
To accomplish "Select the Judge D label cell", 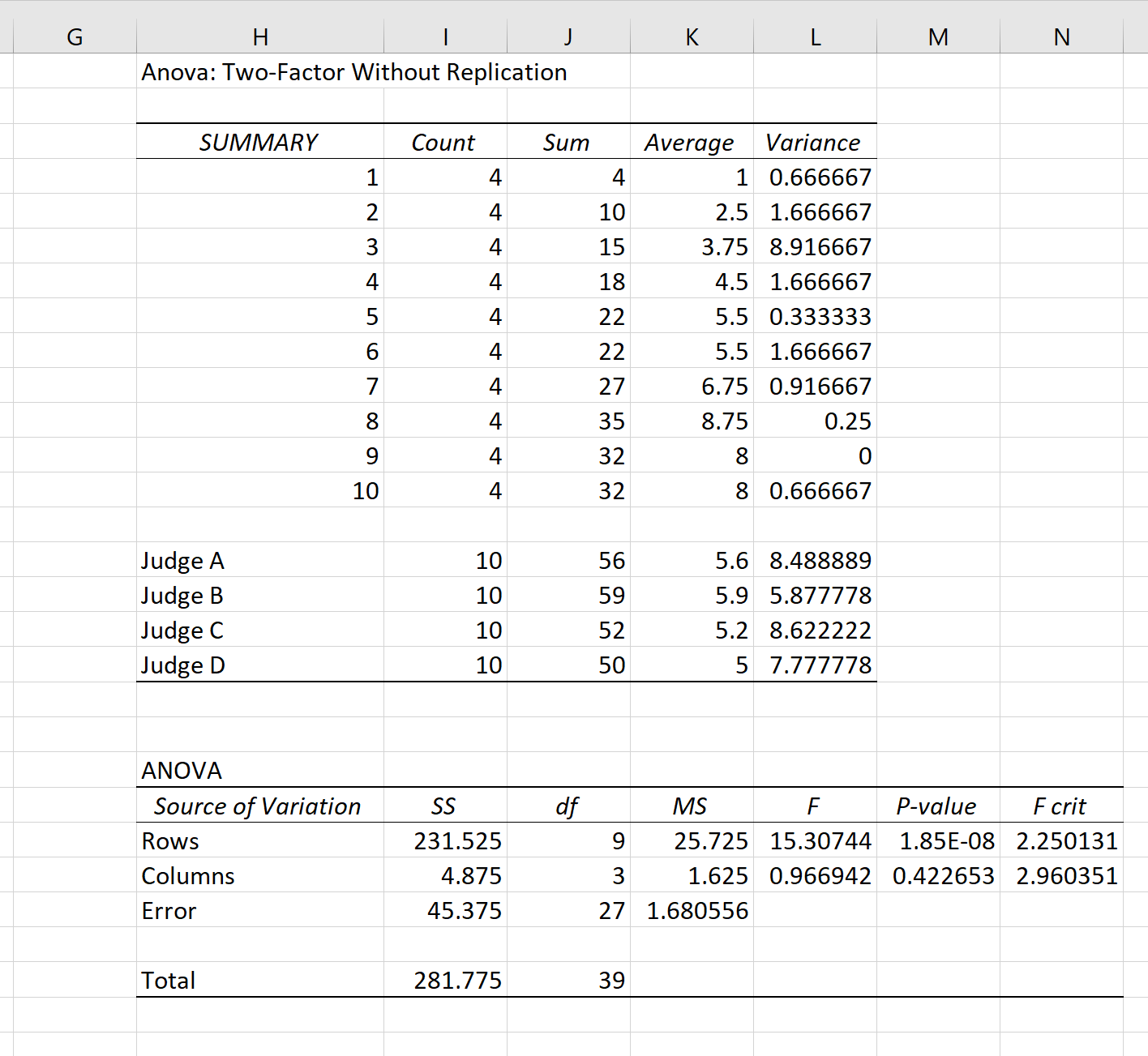I will coord(260,665).
